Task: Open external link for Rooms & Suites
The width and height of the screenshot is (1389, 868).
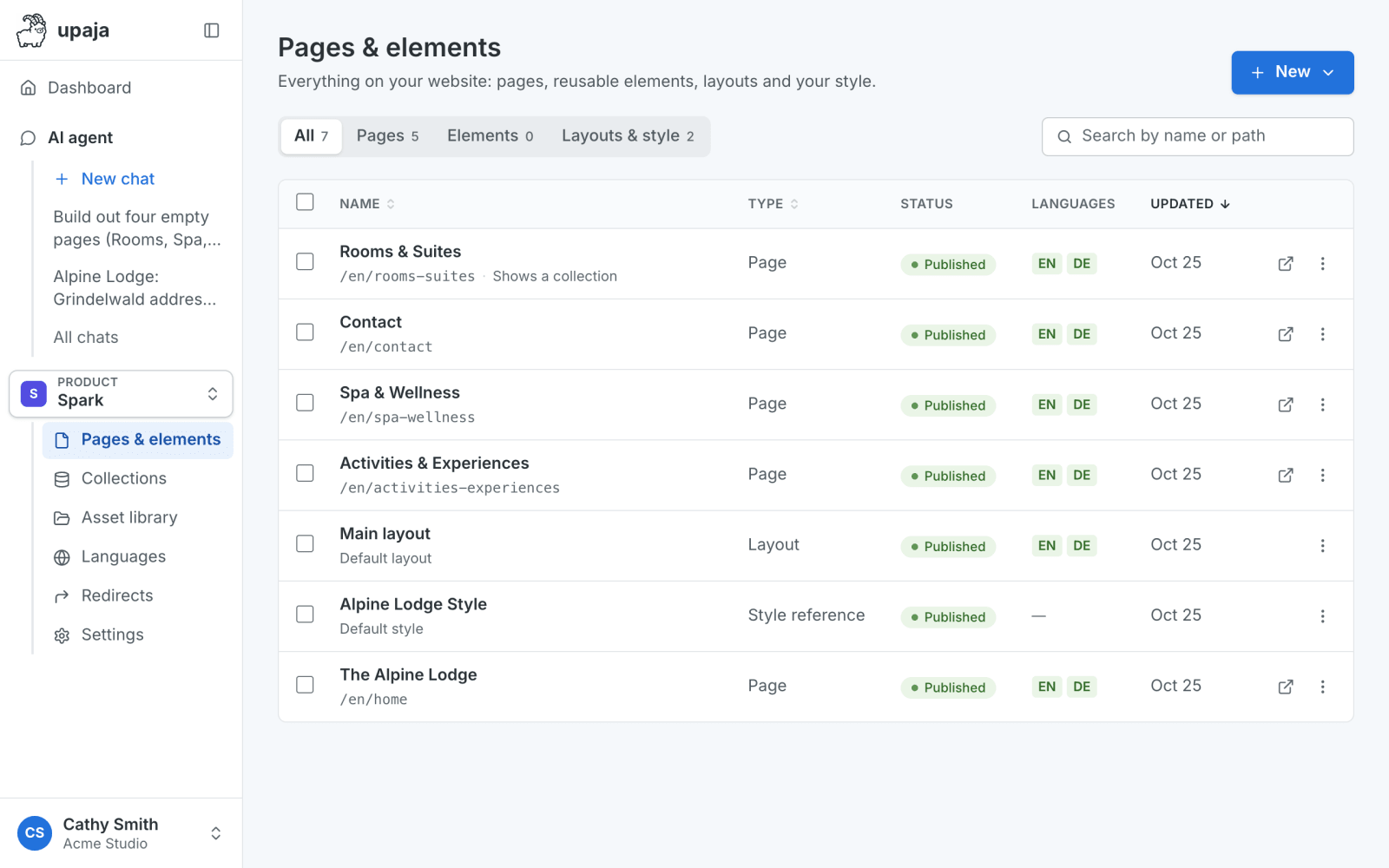Action: [1286, 264]
